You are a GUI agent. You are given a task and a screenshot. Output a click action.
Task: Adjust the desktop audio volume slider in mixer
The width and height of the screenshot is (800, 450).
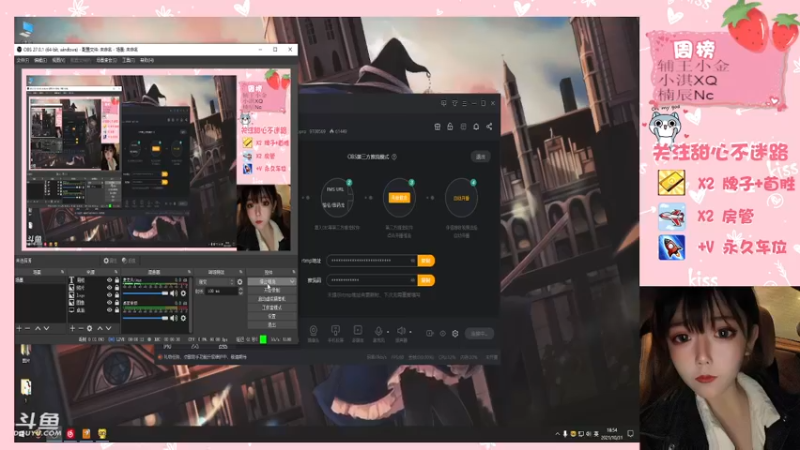click(146, 318)
